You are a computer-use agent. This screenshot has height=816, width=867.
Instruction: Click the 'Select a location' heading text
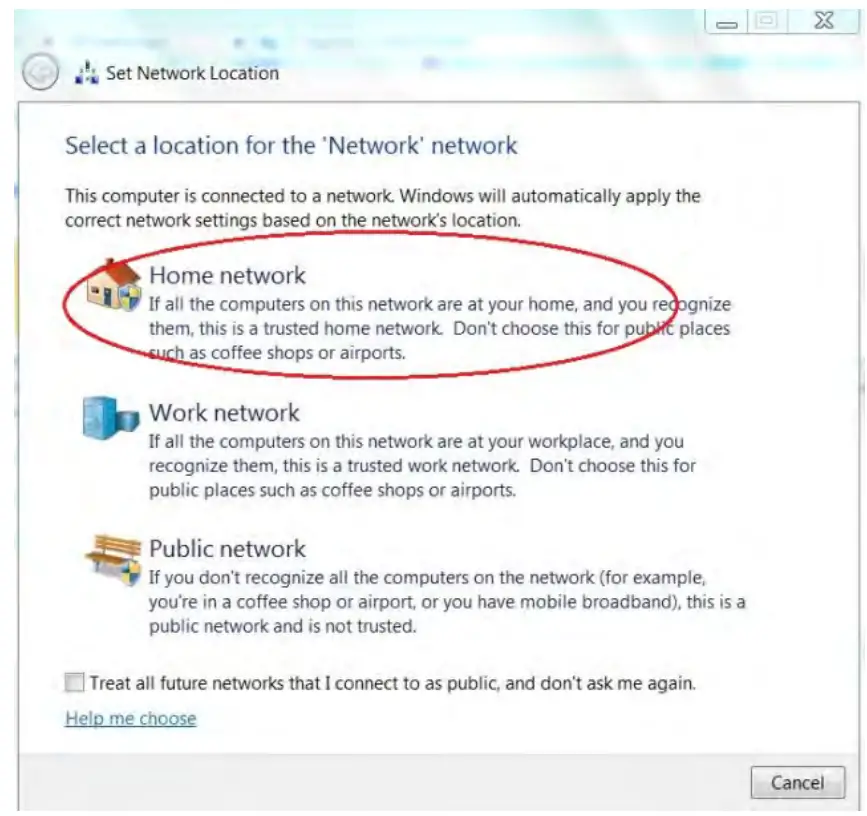(291, 146)
